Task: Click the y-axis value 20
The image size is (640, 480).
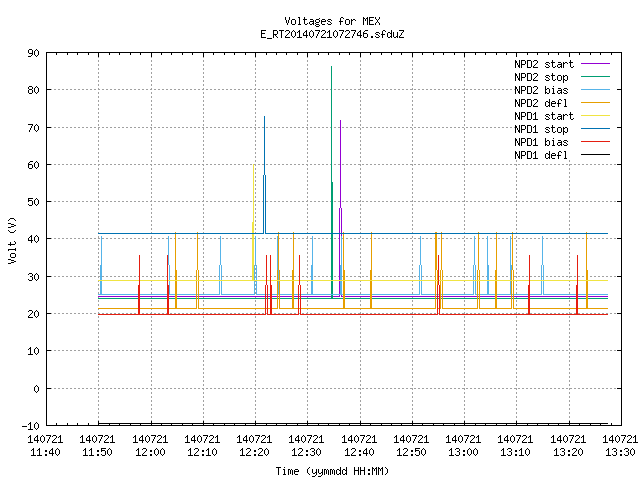Action: (x=33, y=314)
